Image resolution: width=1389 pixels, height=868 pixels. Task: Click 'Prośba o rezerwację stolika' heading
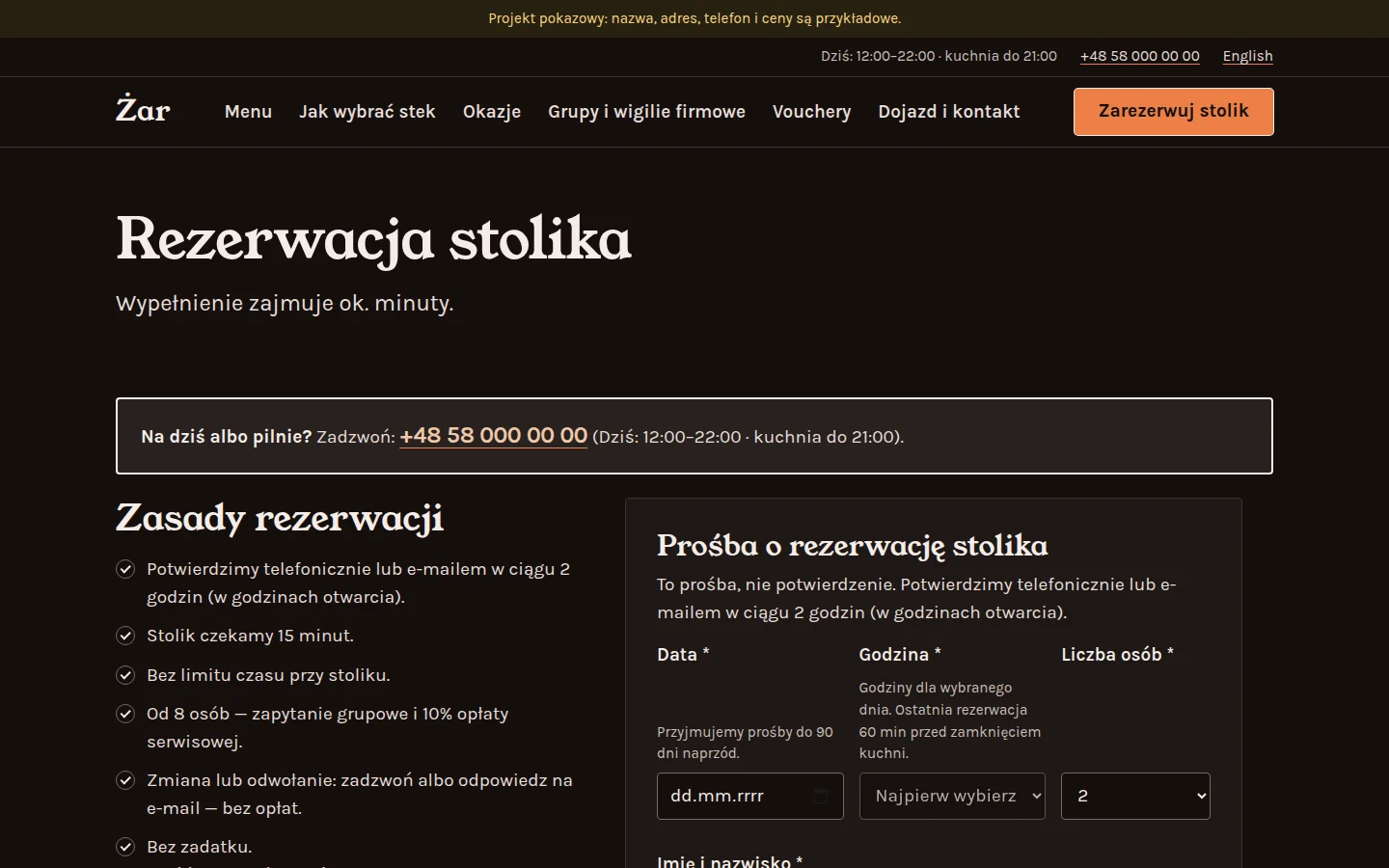pos(853,546)
